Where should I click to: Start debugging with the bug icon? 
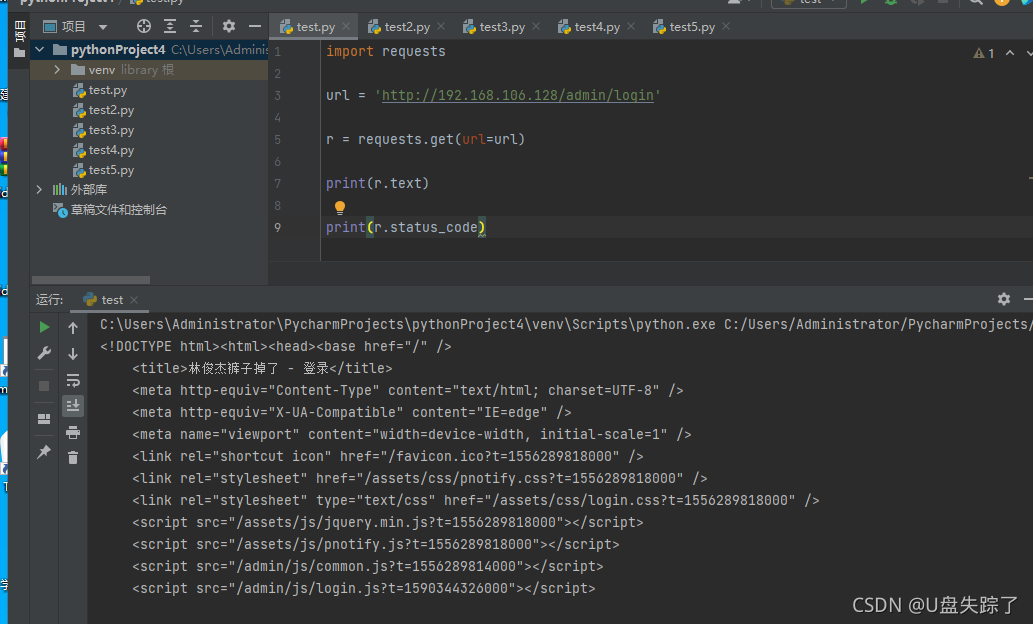890,5
